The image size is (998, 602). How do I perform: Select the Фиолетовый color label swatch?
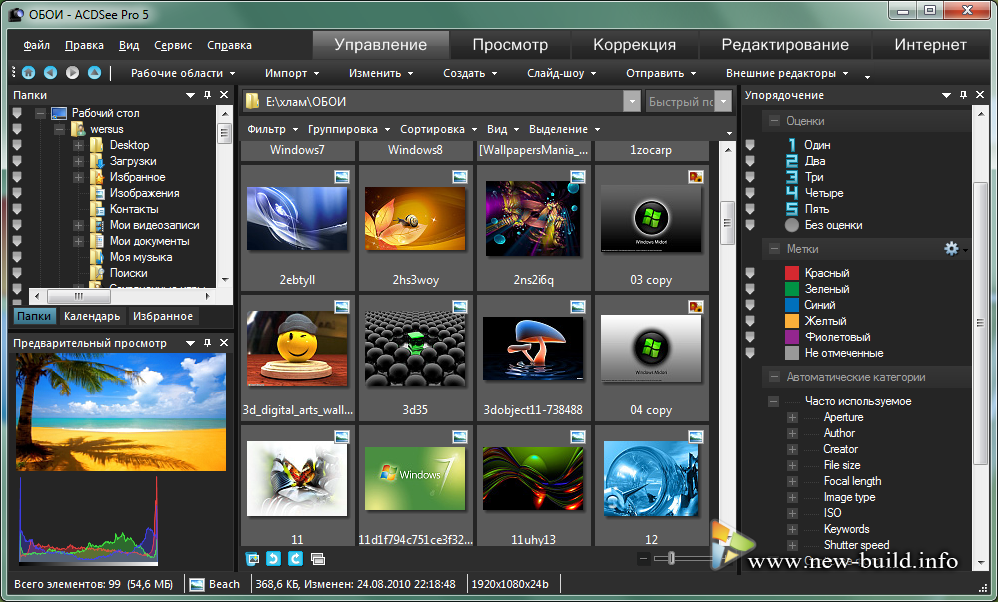(x=792, y=337)
